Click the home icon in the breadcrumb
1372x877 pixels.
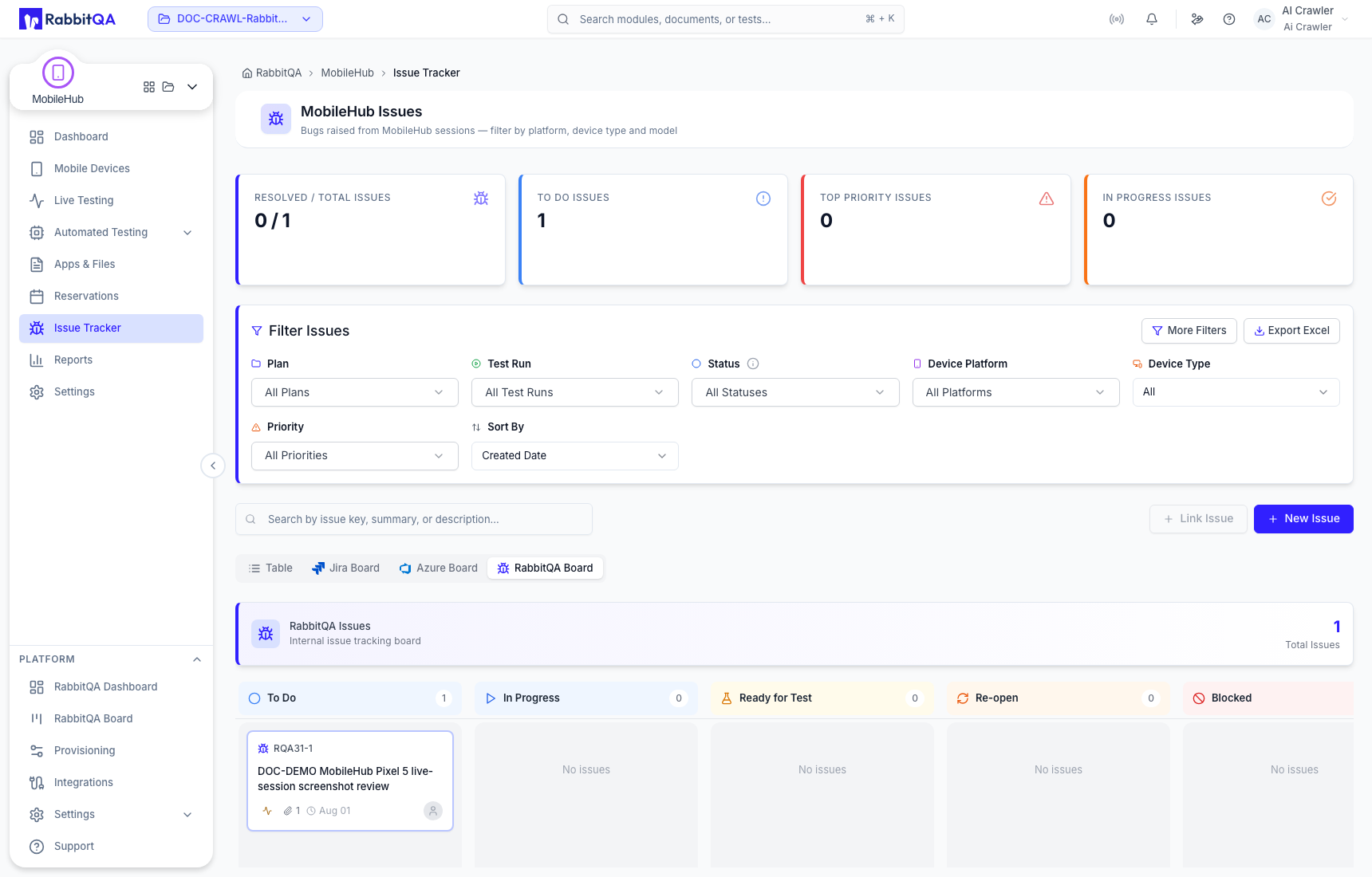[x=247, y=73]
